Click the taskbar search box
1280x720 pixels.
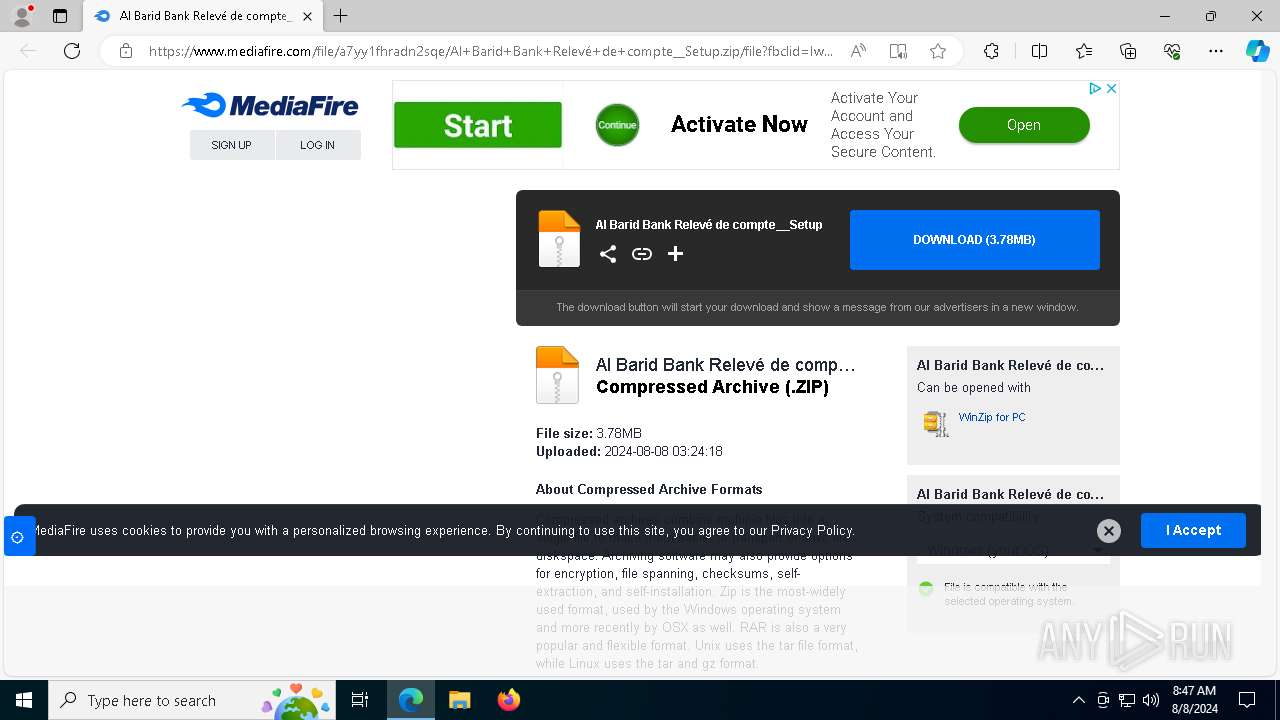pos(192,700)
